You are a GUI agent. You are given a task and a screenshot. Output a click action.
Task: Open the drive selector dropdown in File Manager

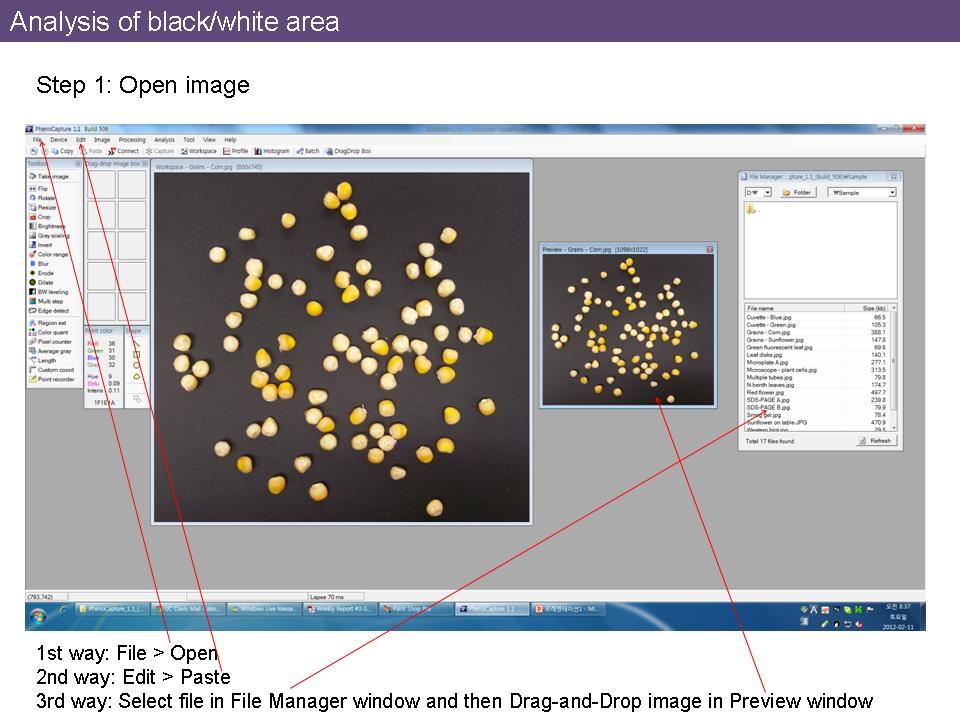[758, 192]
